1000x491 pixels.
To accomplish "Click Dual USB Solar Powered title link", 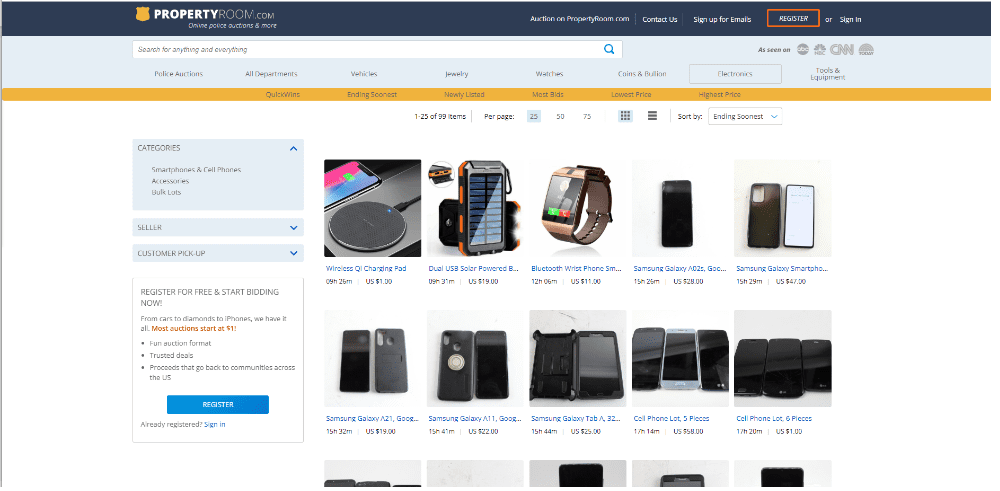I will click(473, 268).
